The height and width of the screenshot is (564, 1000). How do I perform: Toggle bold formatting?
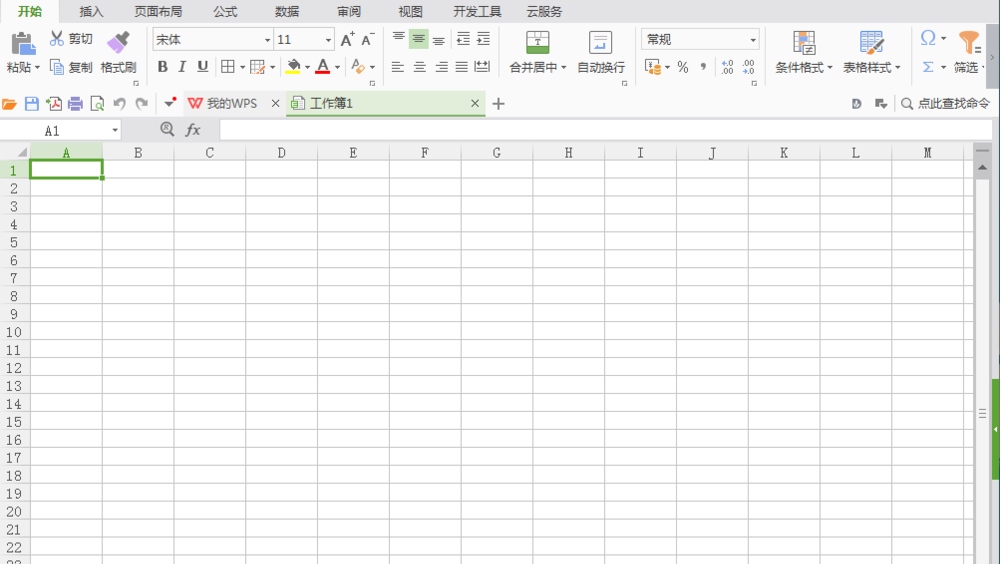point(163,66)
